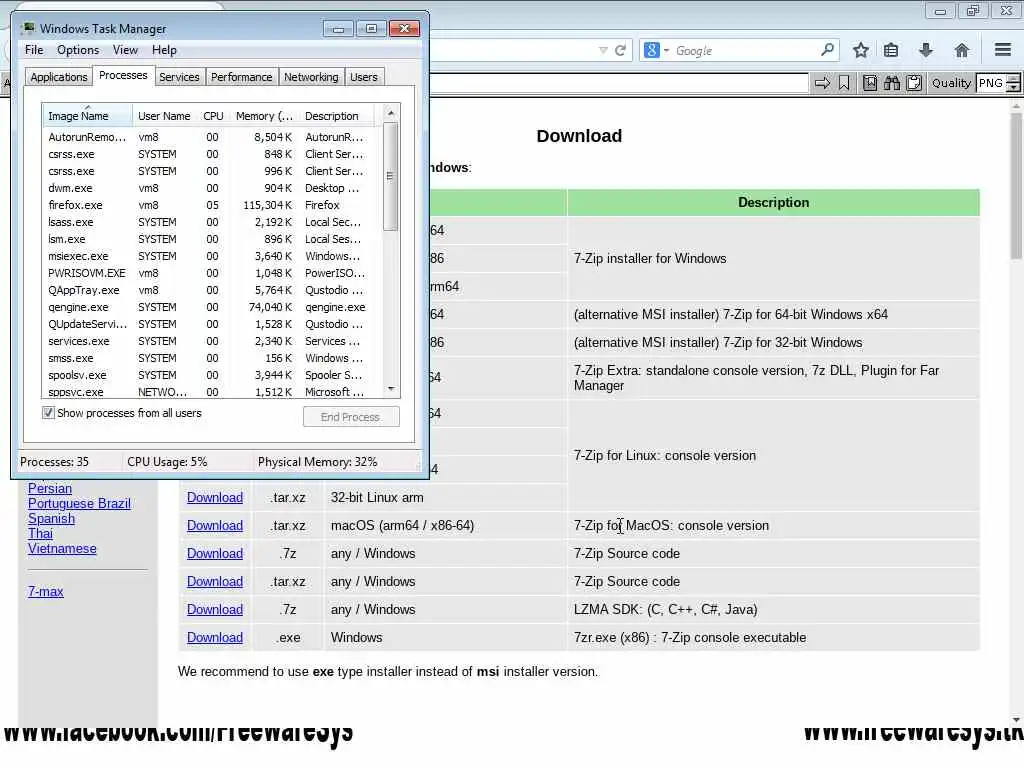Download the LZMA SDK .7z
The height and width of the screenshot is (768, 1024).
coord(215,610)
